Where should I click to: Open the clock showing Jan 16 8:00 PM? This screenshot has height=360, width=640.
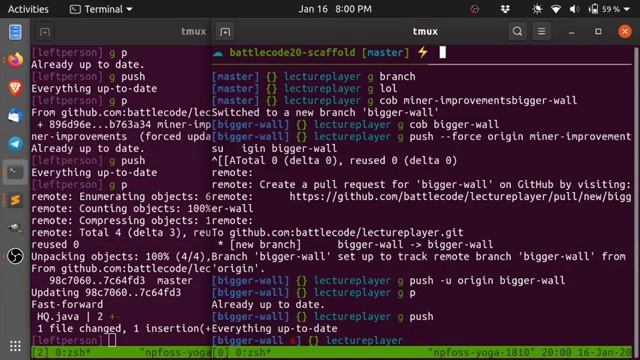pyautogui.click(x=335, y=9)
